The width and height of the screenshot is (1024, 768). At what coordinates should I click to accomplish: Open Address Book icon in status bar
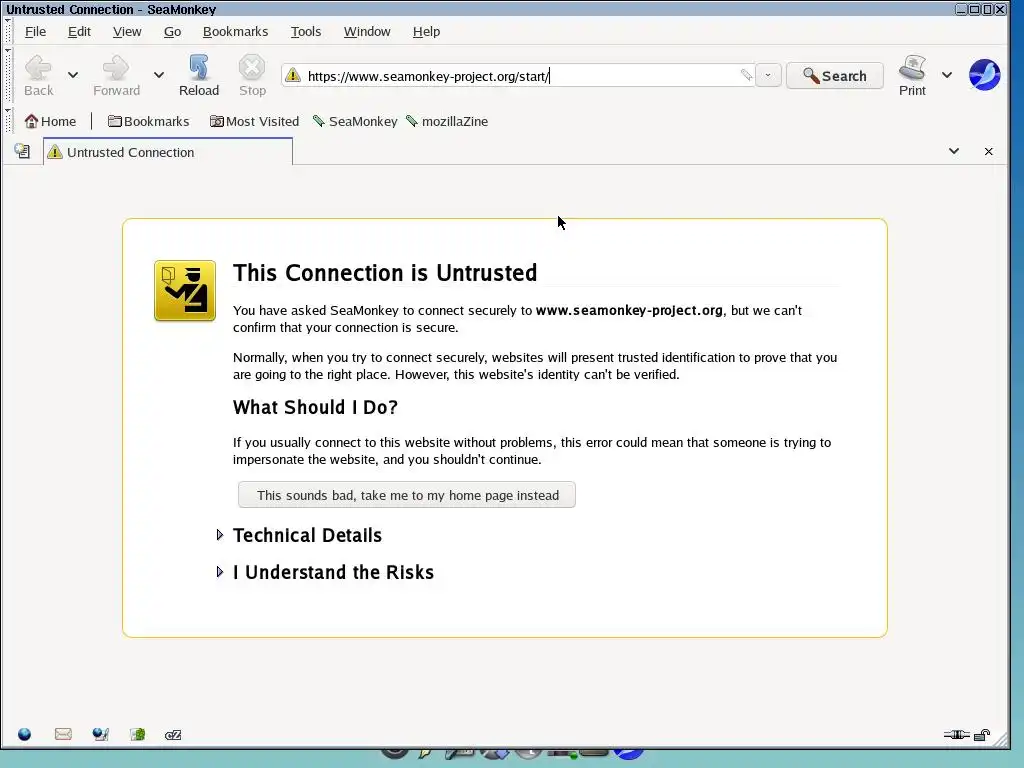pyautogui.click(x=137, y=735)
